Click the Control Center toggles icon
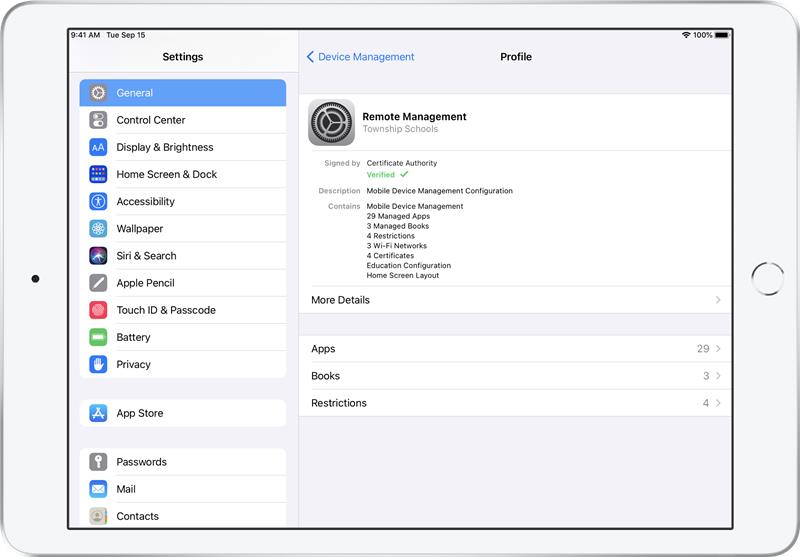This screenshot has width=800, height=557. 98,120
